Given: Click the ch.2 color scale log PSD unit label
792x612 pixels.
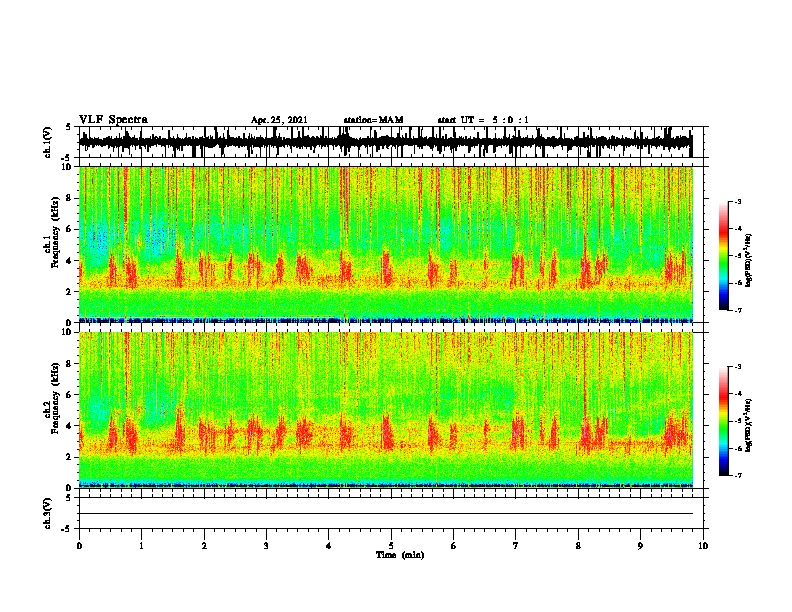Looking at the screenshot, I should point(749,425).
